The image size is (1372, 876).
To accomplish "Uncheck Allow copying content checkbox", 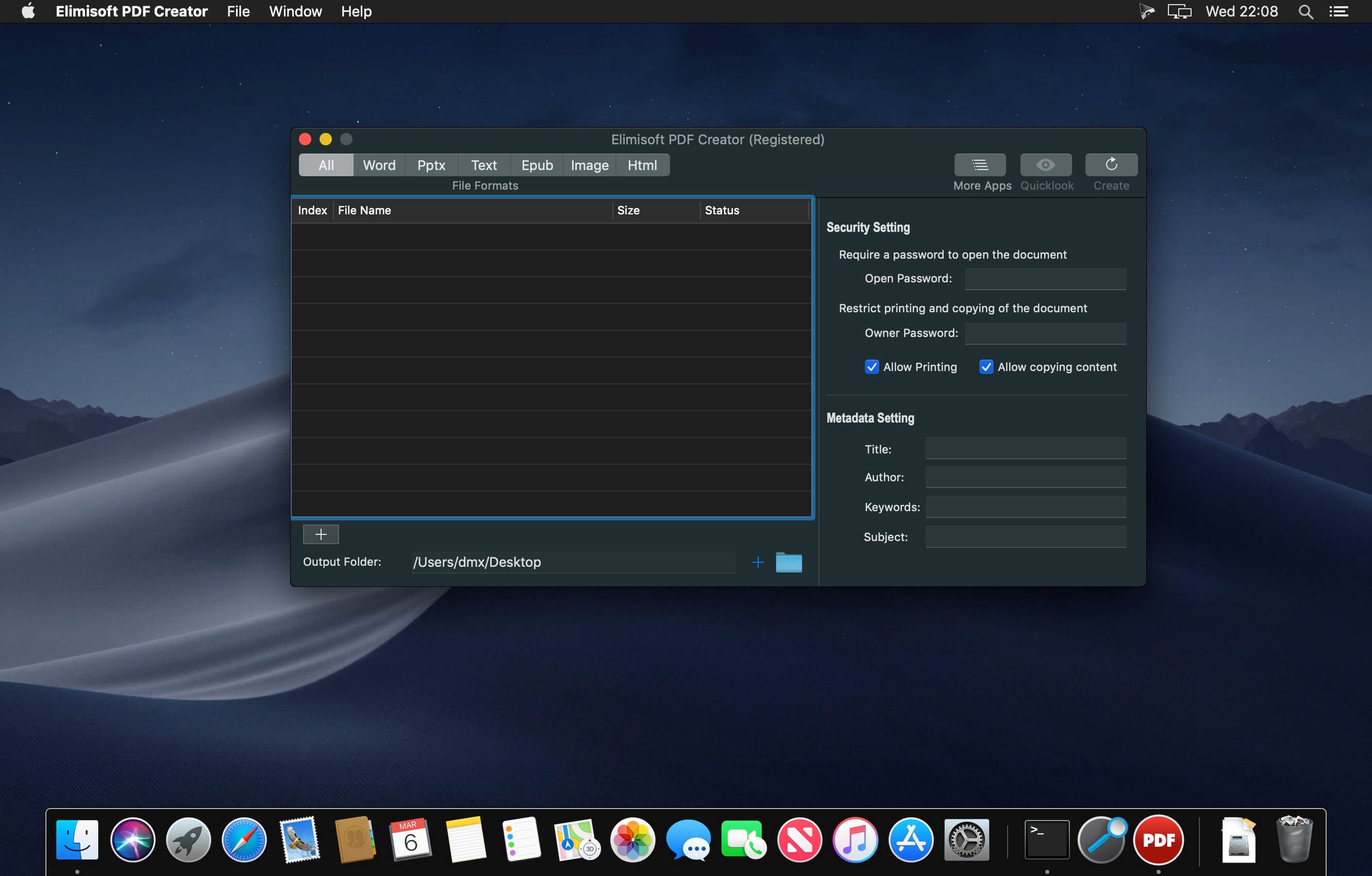I will coord(985,367).
